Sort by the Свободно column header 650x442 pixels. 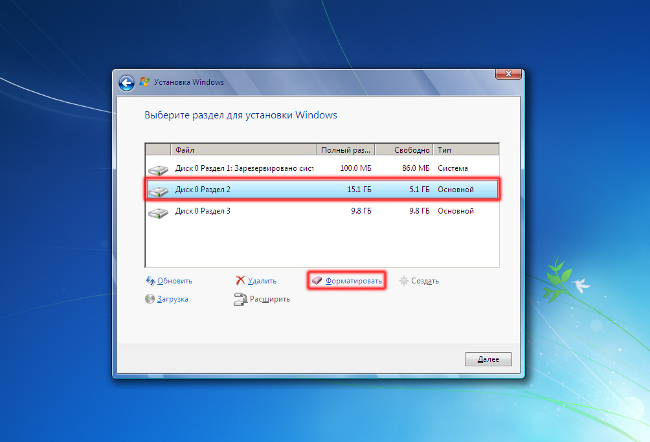pyautogui.click(x=404, y=150)
